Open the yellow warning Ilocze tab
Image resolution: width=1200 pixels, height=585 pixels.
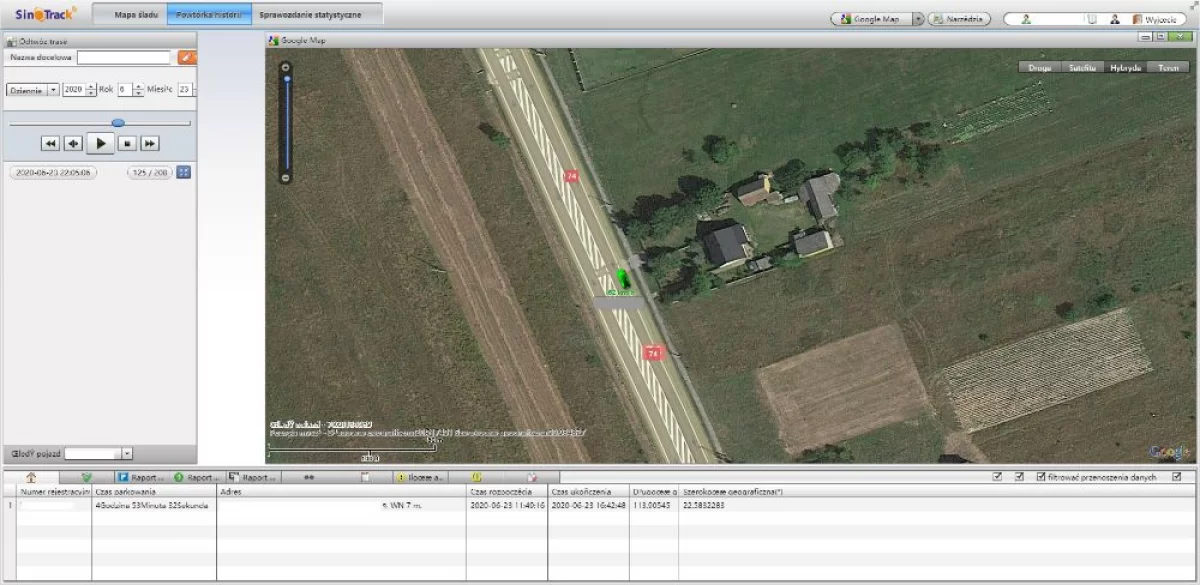click(421, 478)
